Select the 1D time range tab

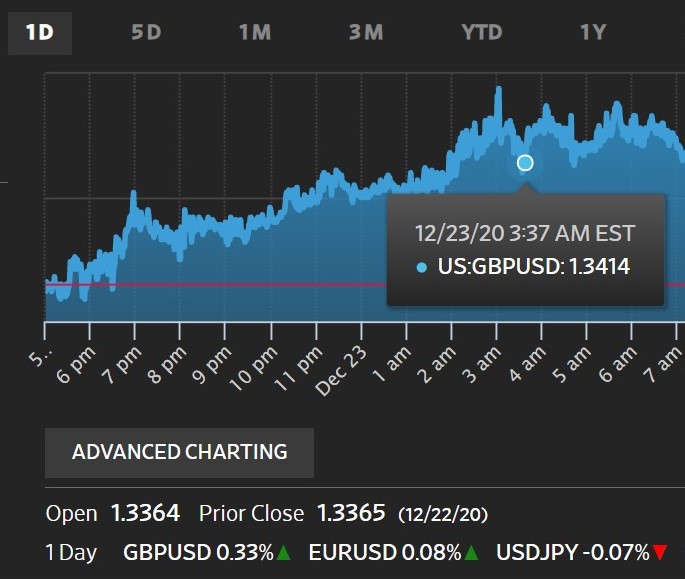39,32
